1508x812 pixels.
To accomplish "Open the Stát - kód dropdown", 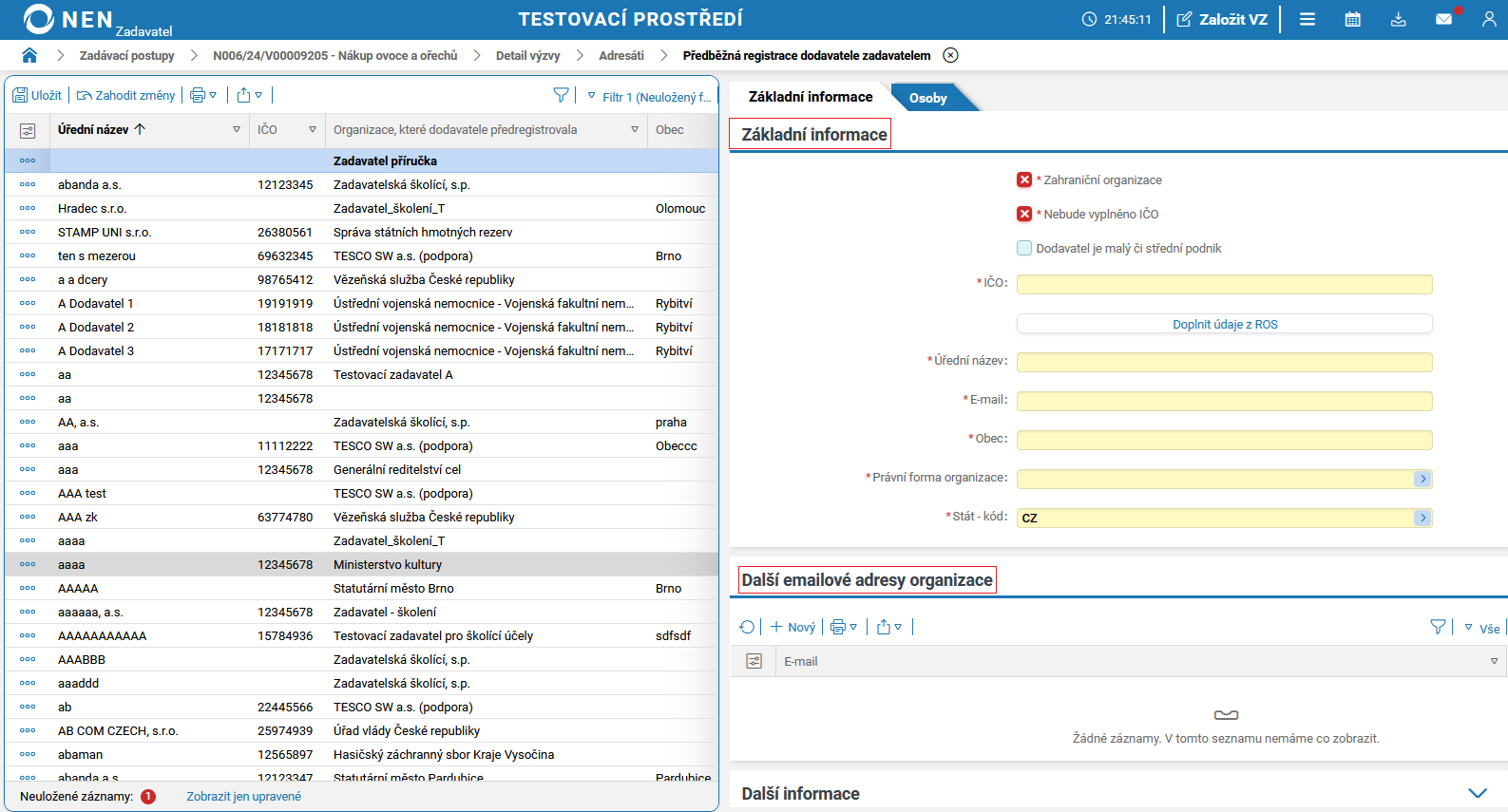I will (x=1422, y=518).
